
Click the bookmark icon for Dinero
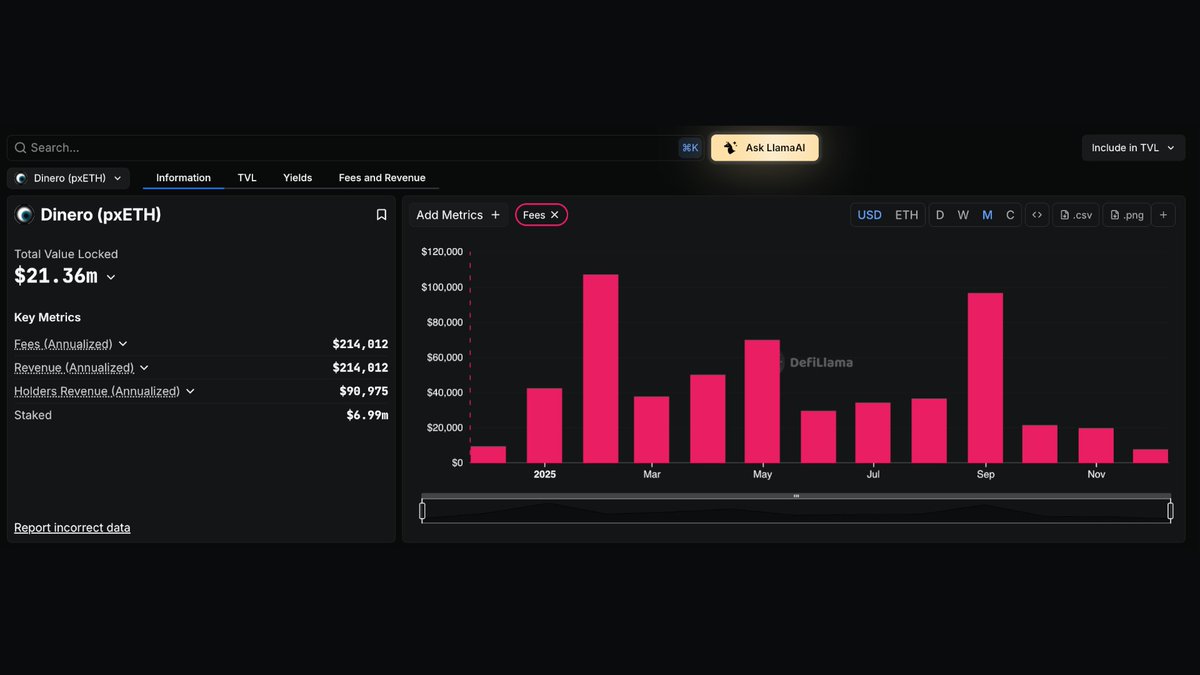tap(381, 215)
